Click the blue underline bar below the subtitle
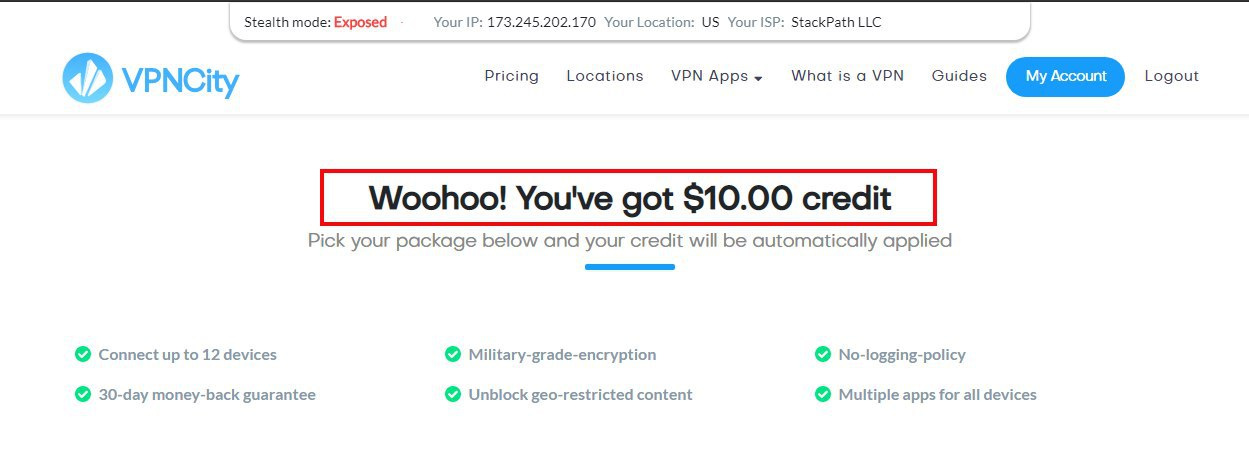Image resolution: width=1249 pixels, height=458 pixels. (629, 267)
